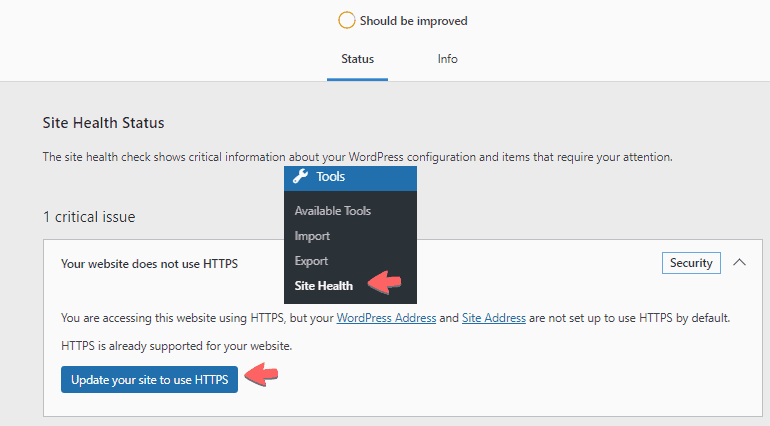Viewport: 770px width, 426px height.
Task: Toggle the 'Your website does not use HTTPS' heading
Action: pos(149,264)
